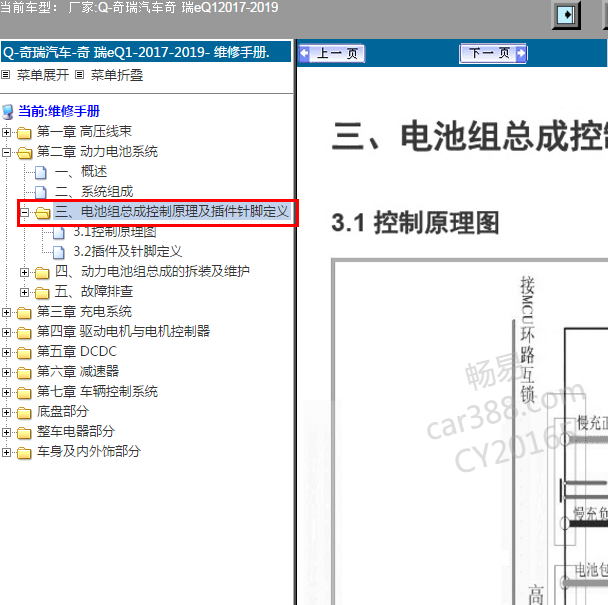608x605 pixels.
Task: Click folder icon of 底盘部分
Action: 24,413
